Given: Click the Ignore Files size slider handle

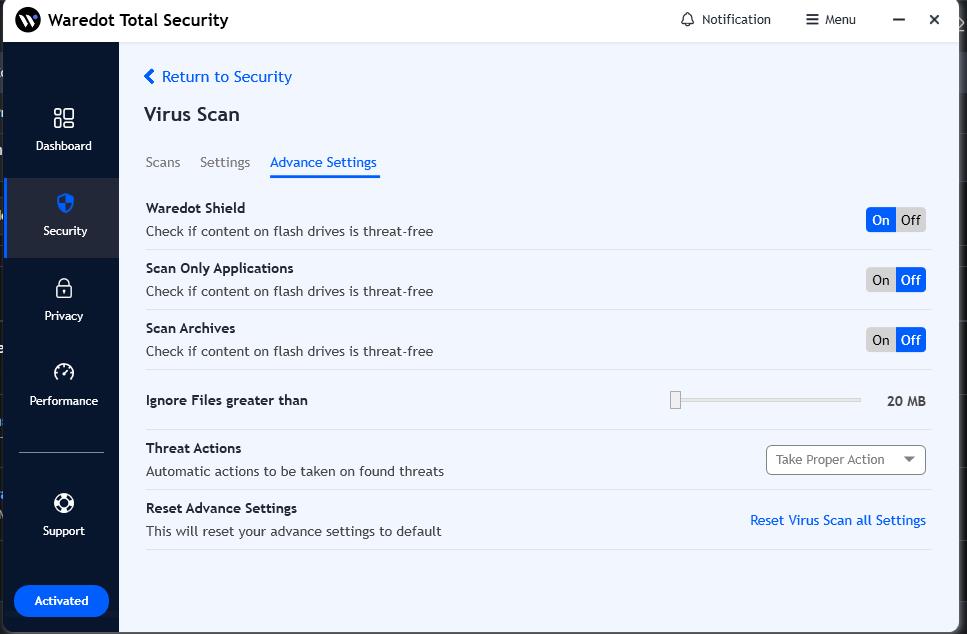Looking at the screenshot, I should click(x=676, y=400).
